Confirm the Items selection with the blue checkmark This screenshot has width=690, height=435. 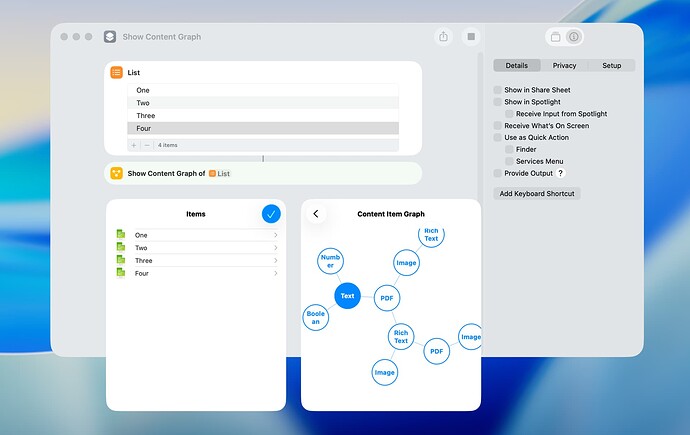[x=271, y=214]
